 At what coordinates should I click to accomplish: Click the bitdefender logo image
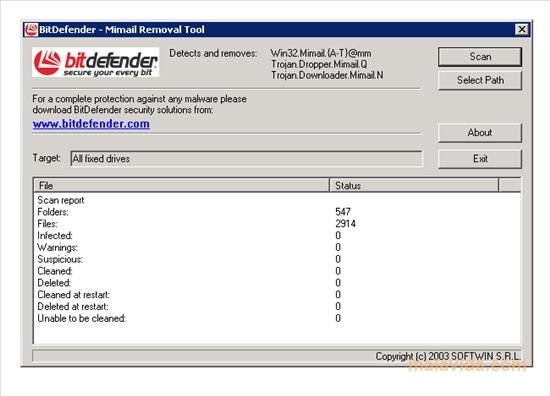(95, 62)
